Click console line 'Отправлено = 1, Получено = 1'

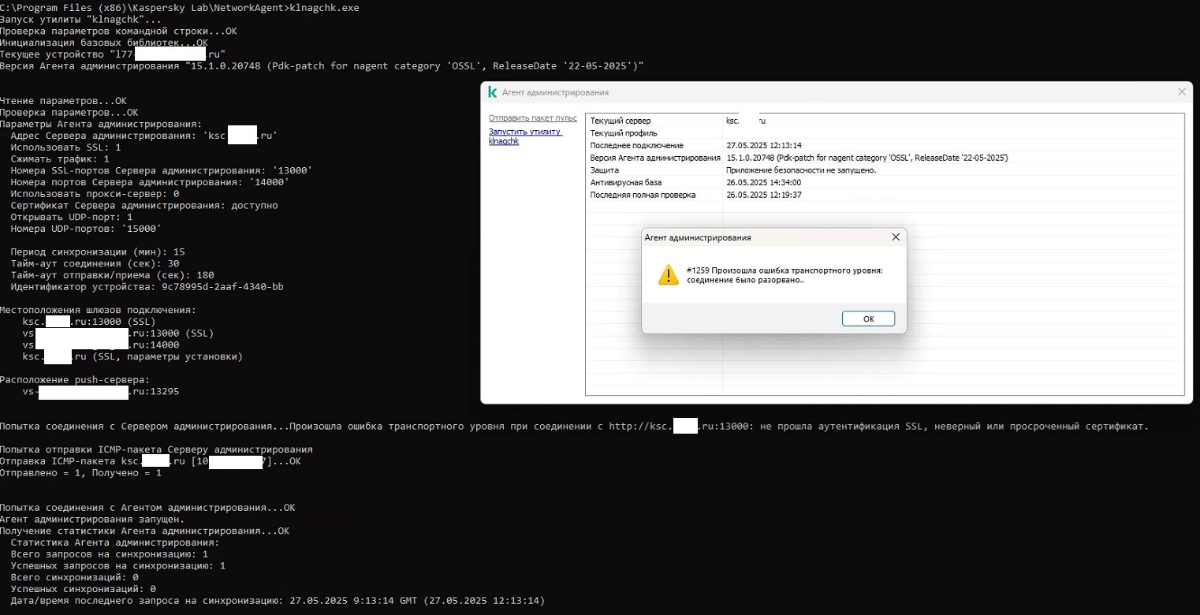(x=81, y=472)
